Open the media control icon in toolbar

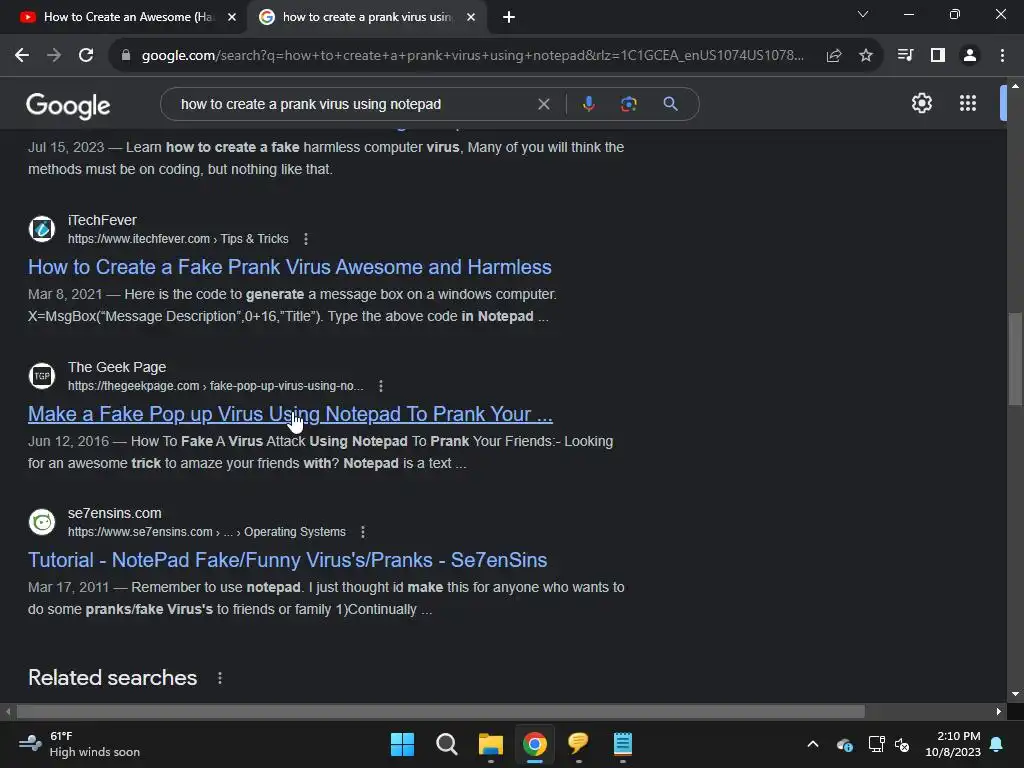(905, 56)
